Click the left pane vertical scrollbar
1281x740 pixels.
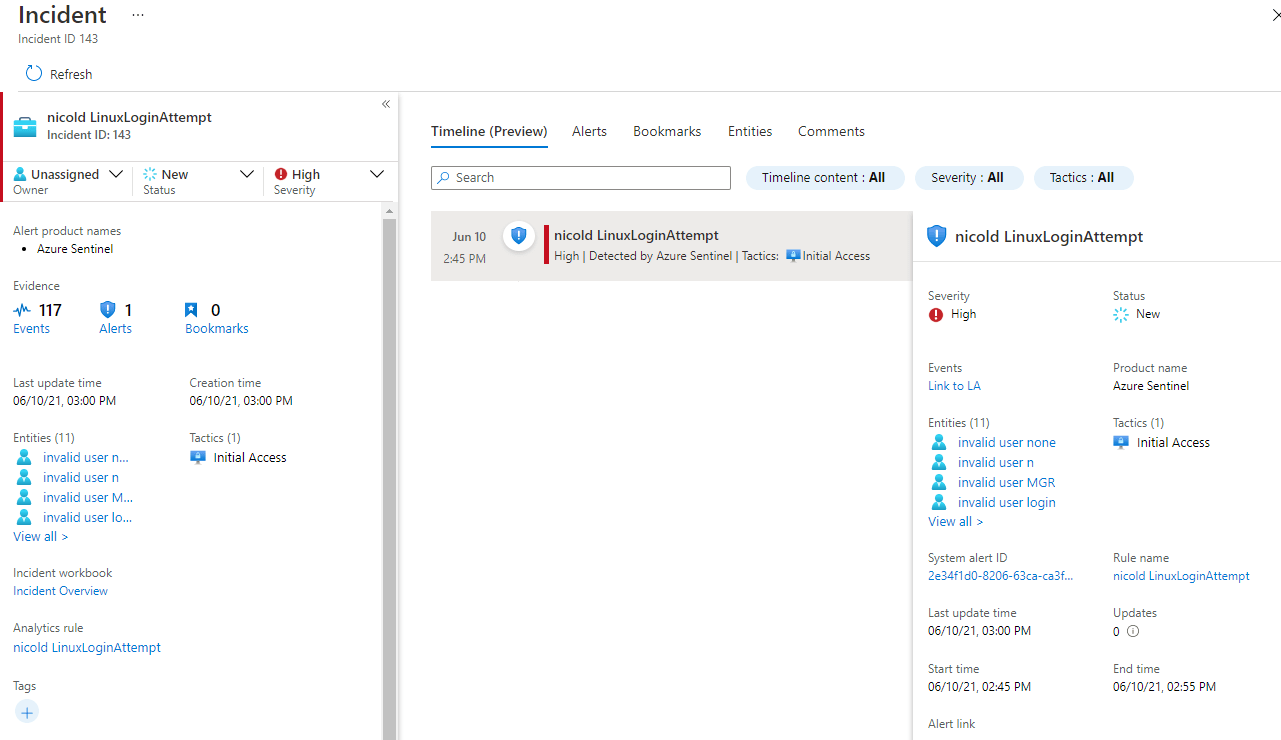pos(390,478)
